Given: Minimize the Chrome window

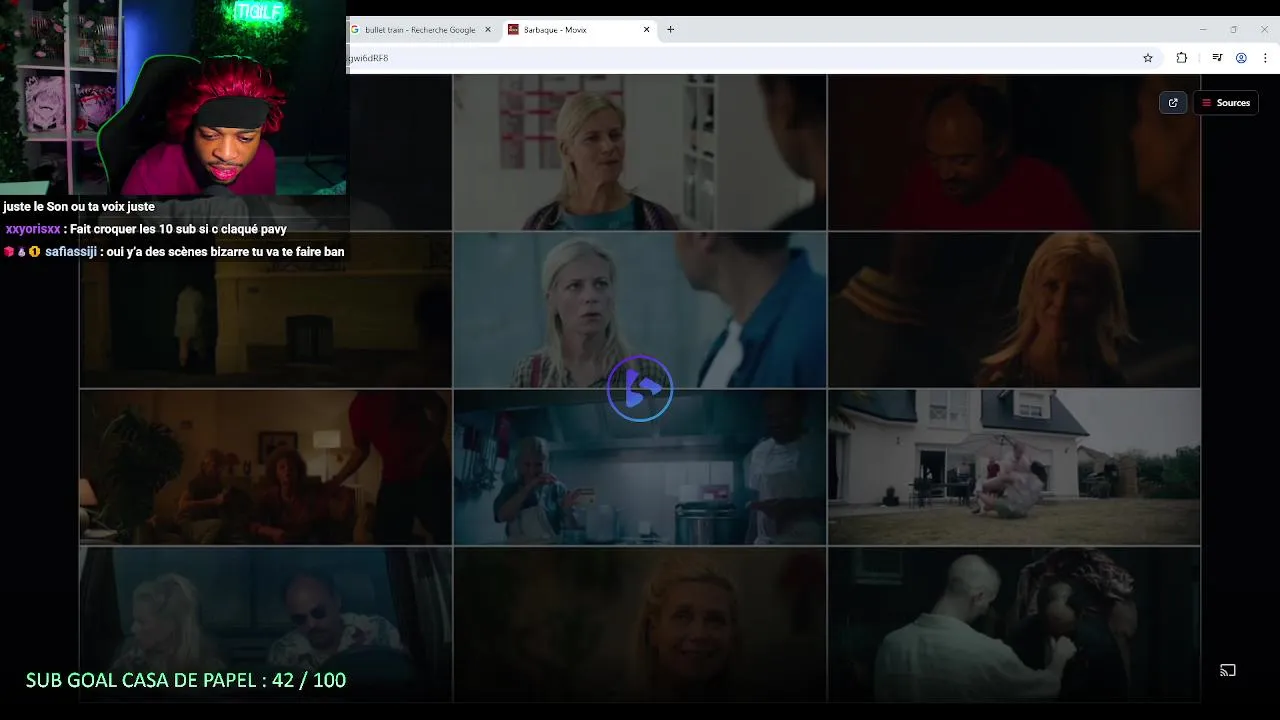Looking at the screenshot, I should 1203,30.
